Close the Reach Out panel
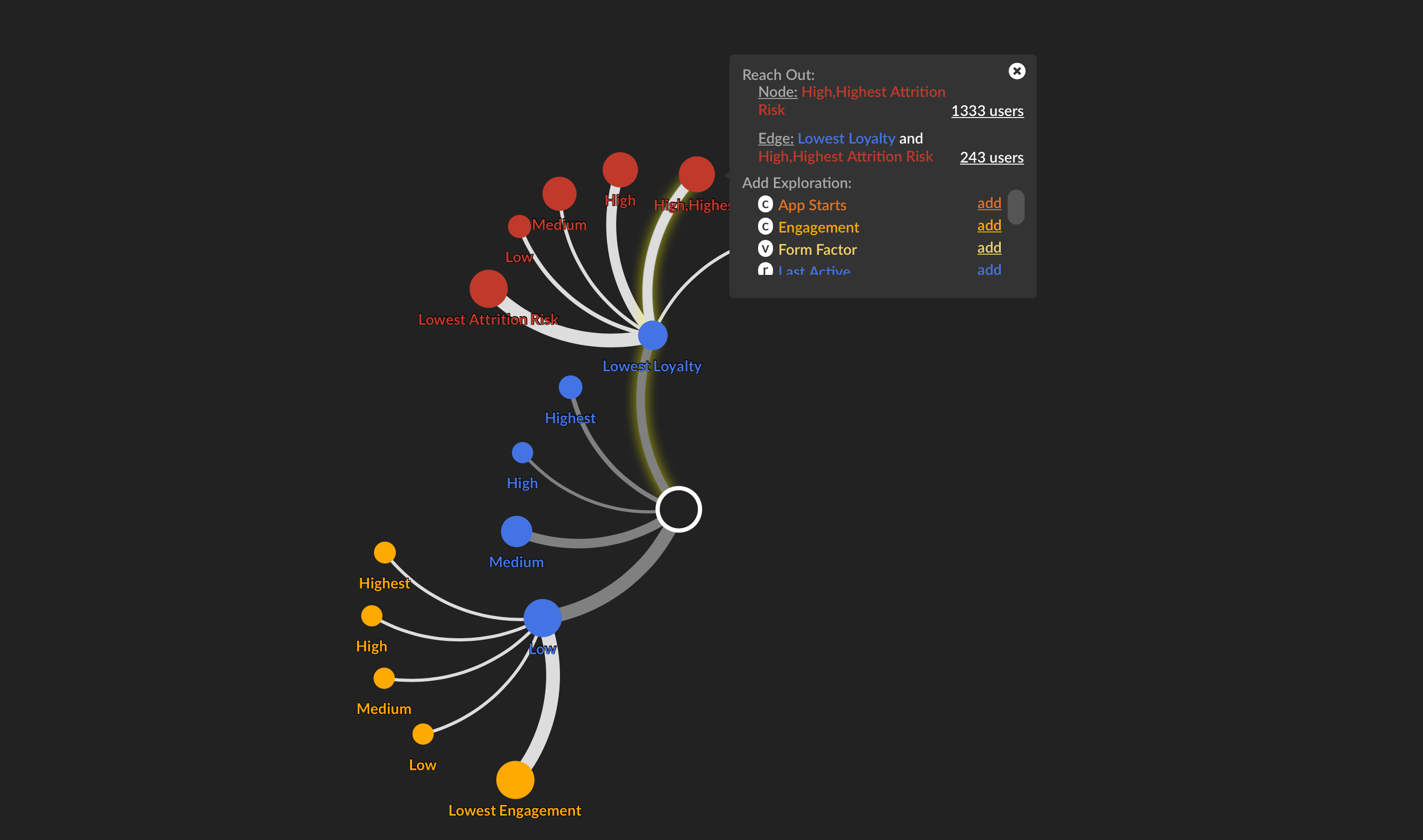 [x=1017, y=71]
